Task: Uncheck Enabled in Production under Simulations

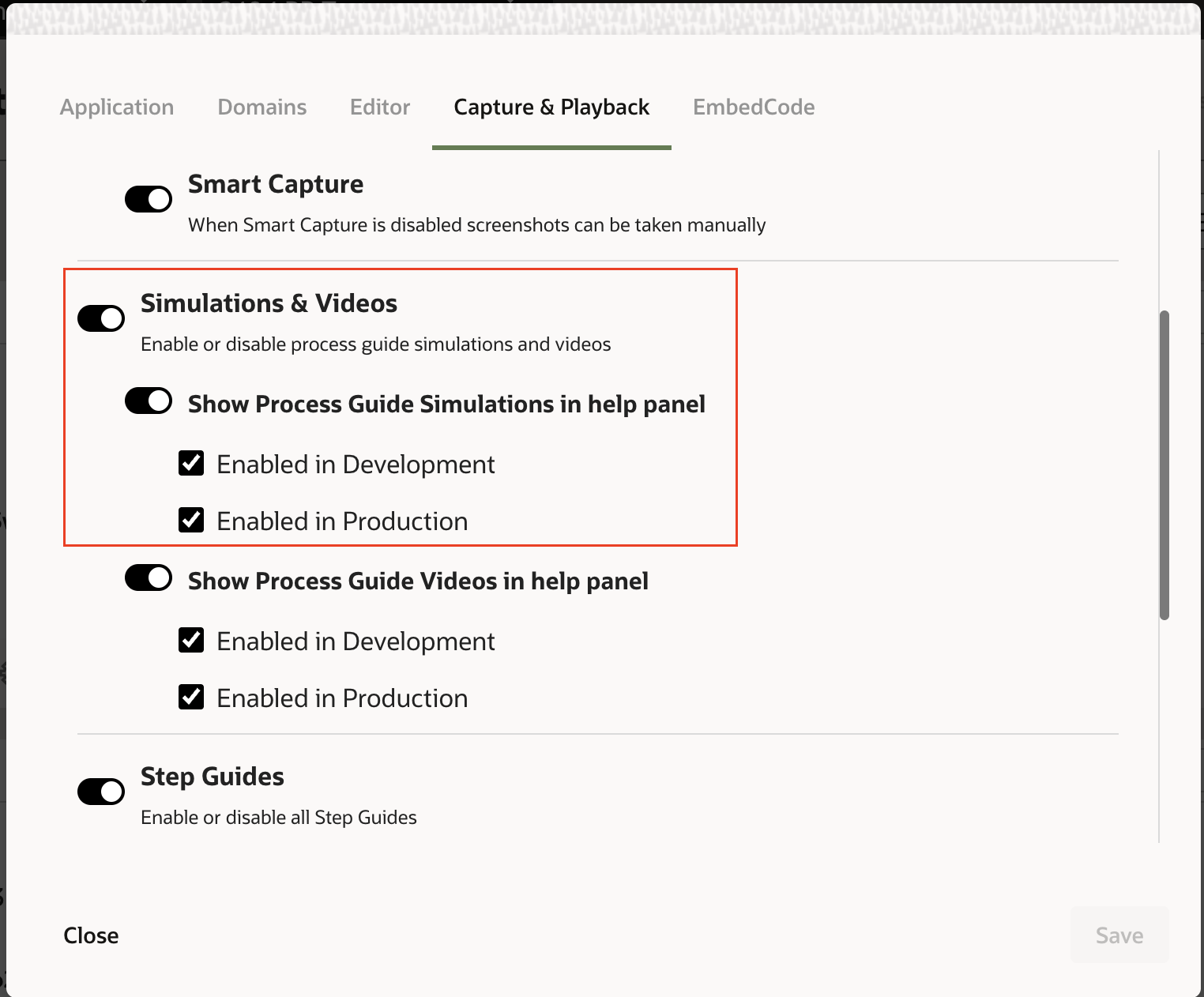Action: pos(191,520)
